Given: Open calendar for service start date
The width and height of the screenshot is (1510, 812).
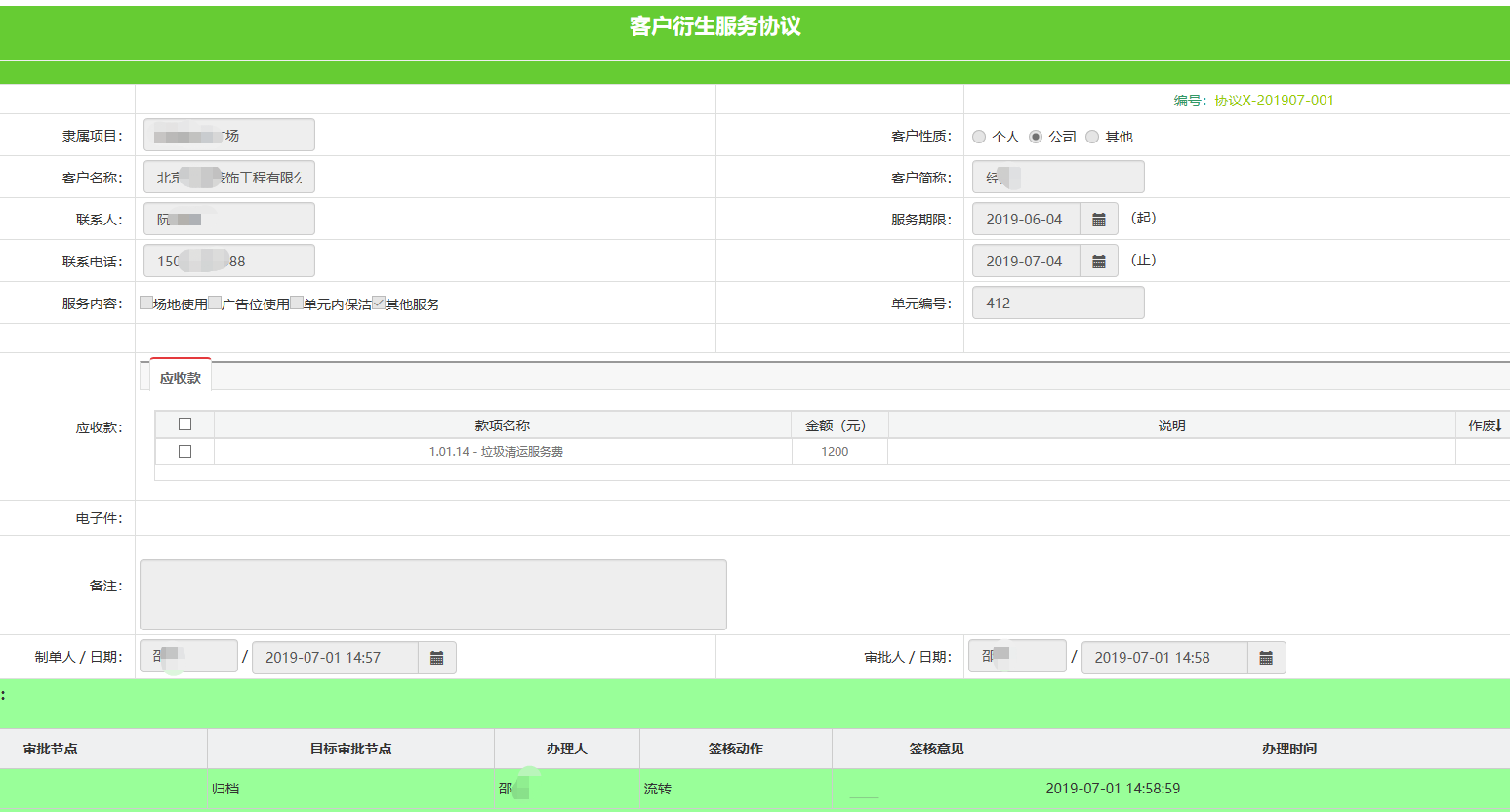Looking at the screenshot, I should pos(1098,220).
